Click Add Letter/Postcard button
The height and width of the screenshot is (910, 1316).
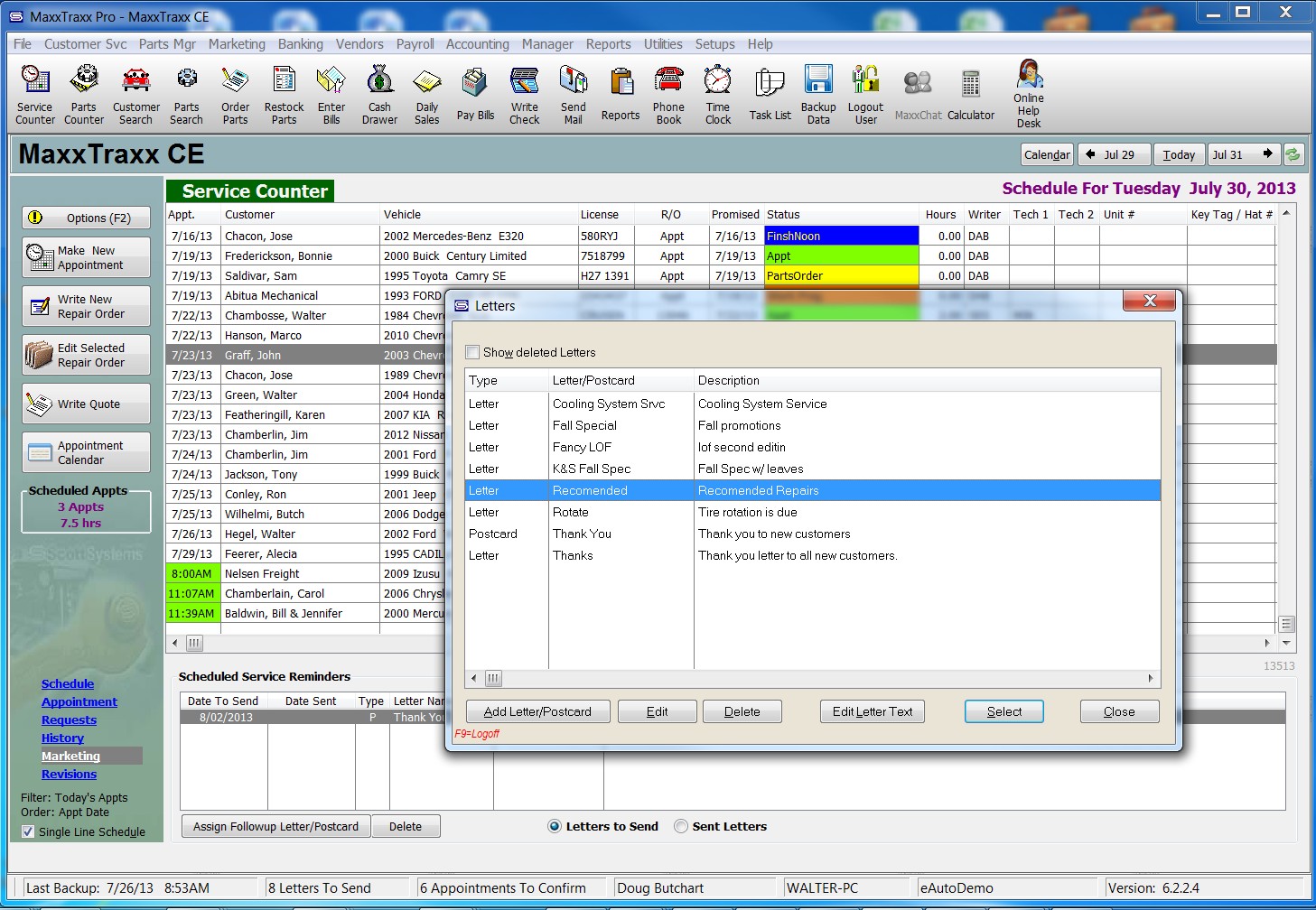click(x=537, y=711)
